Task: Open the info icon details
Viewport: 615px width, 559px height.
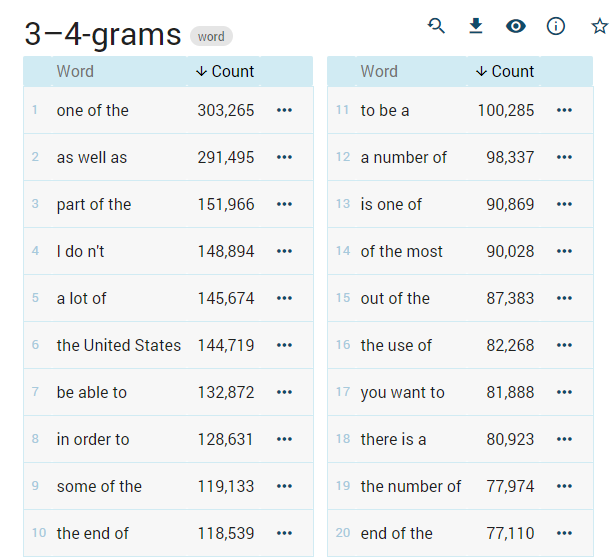Action: pyautogui.click(x=556, y=26)
